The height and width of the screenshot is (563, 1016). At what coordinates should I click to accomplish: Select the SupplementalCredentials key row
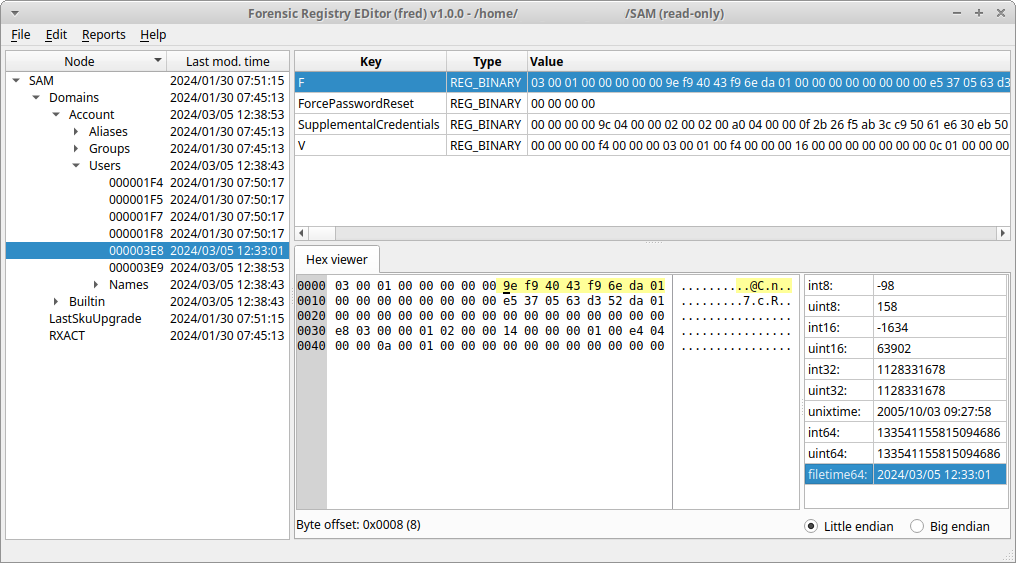coord(652,124)
